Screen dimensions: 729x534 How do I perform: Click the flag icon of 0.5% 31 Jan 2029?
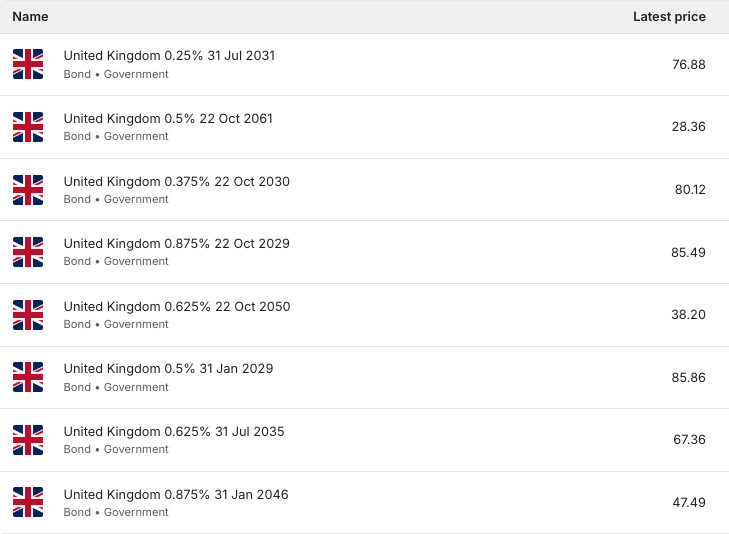tap(28, 377)
